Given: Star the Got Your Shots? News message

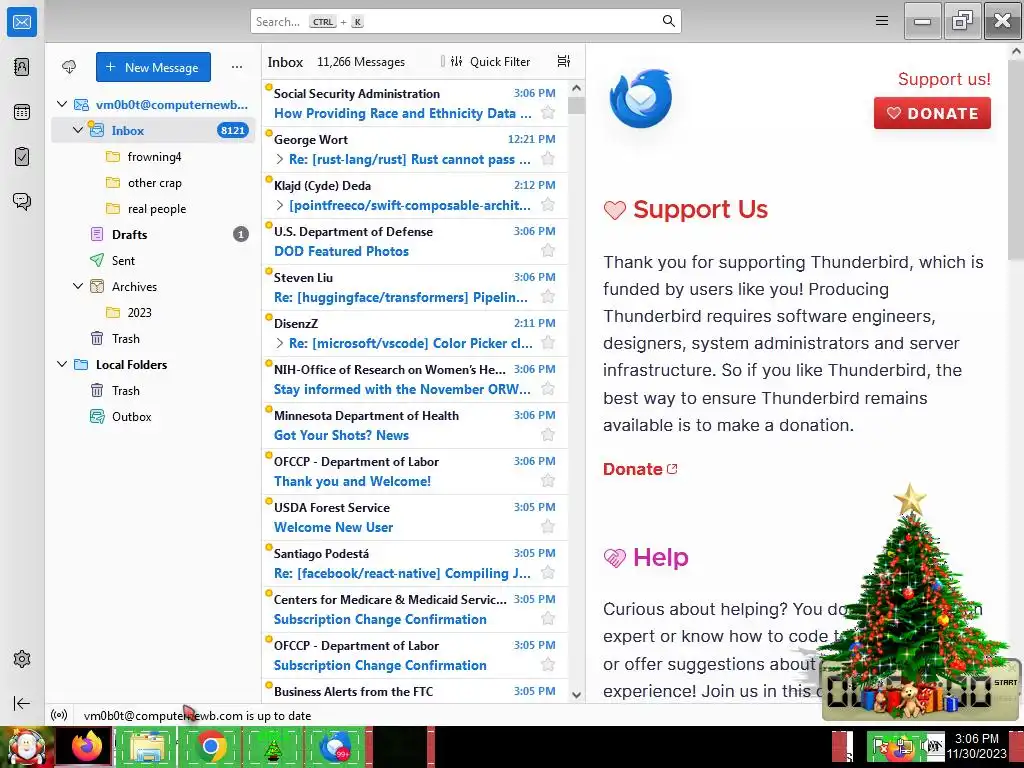Looking at the screenshot, I should coord(548,435).
